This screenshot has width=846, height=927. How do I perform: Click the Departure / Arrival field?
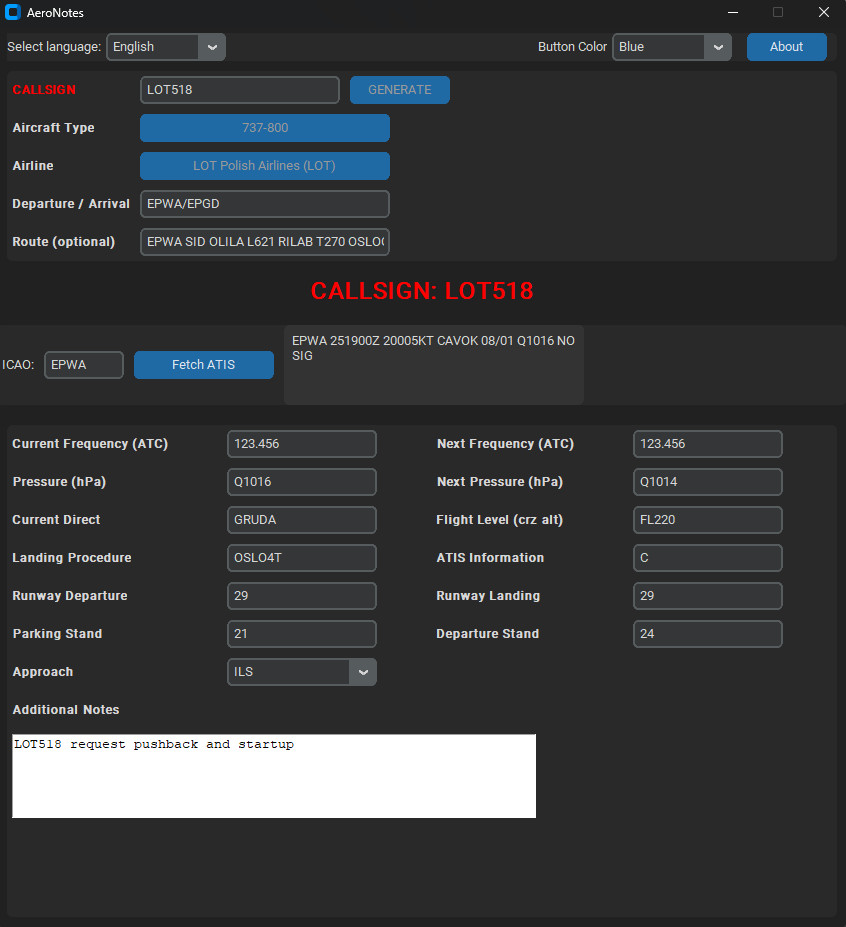[x=264, y=204]
